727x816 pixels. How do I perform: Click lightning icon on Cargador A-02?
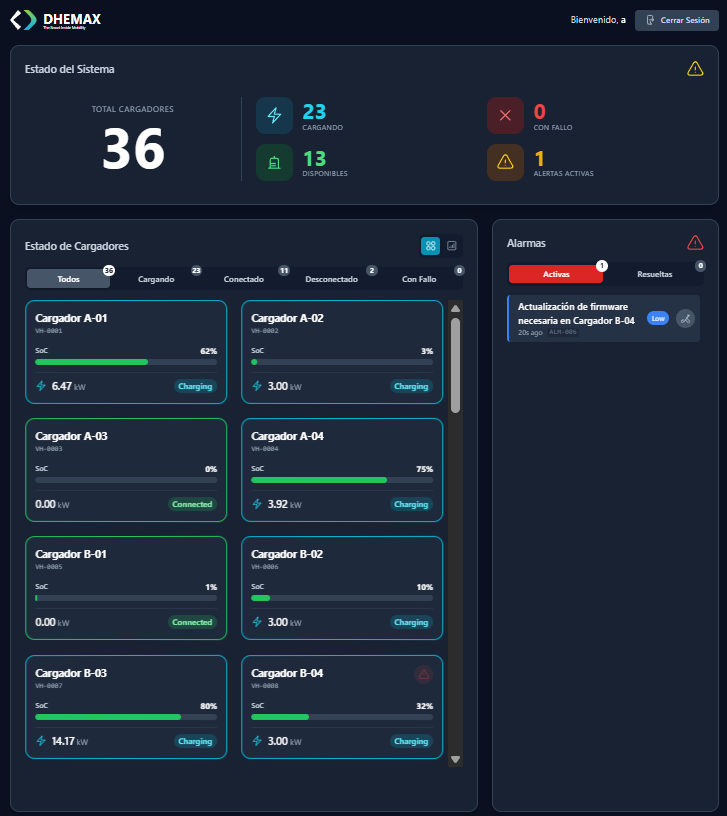[257, 386]
